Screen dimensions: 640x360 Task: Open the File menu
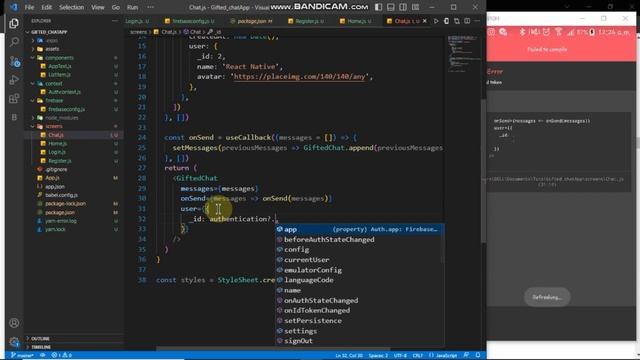click(29, 7)
